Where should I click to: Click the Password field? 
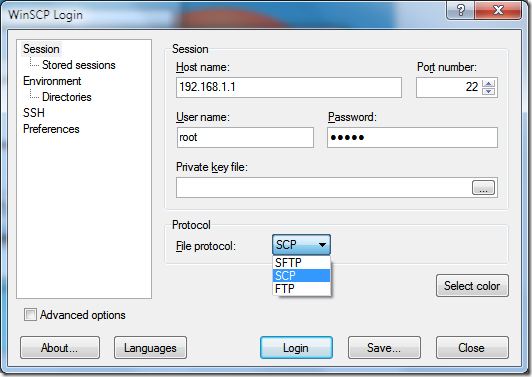click(x=412, y=137)
